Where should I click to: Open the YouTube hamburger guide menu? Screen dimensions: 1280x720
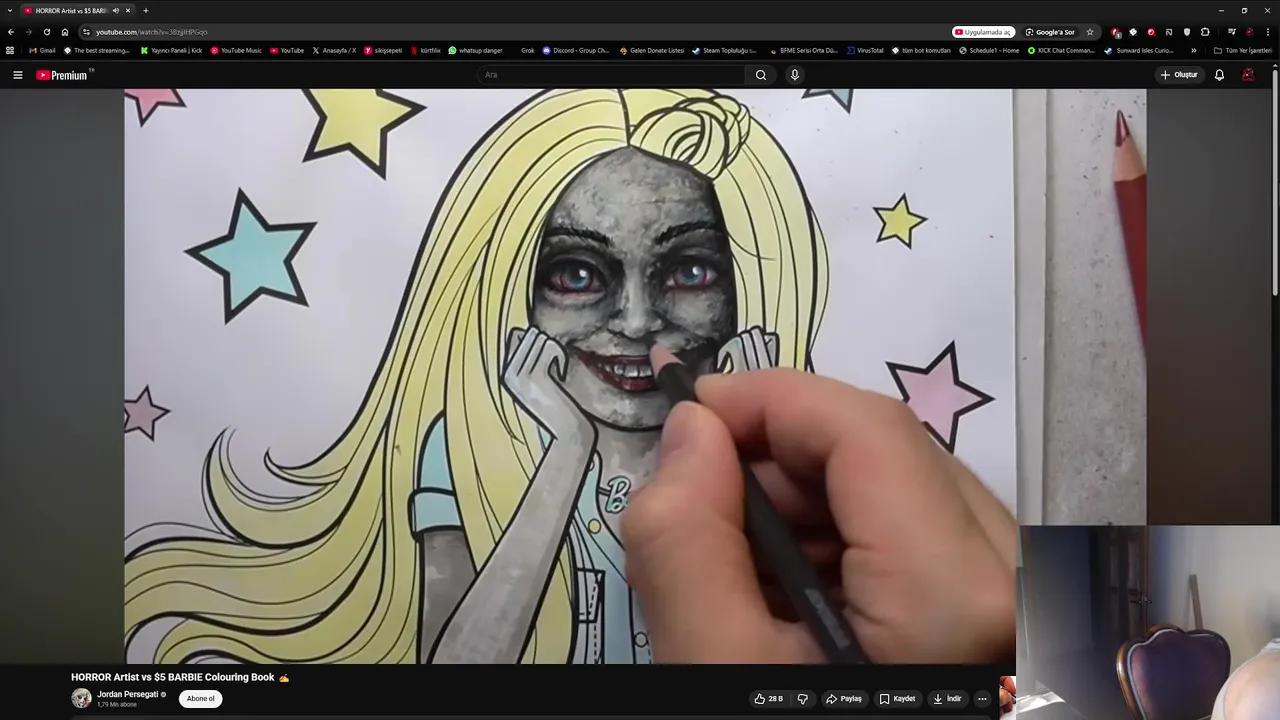point(17,75)
